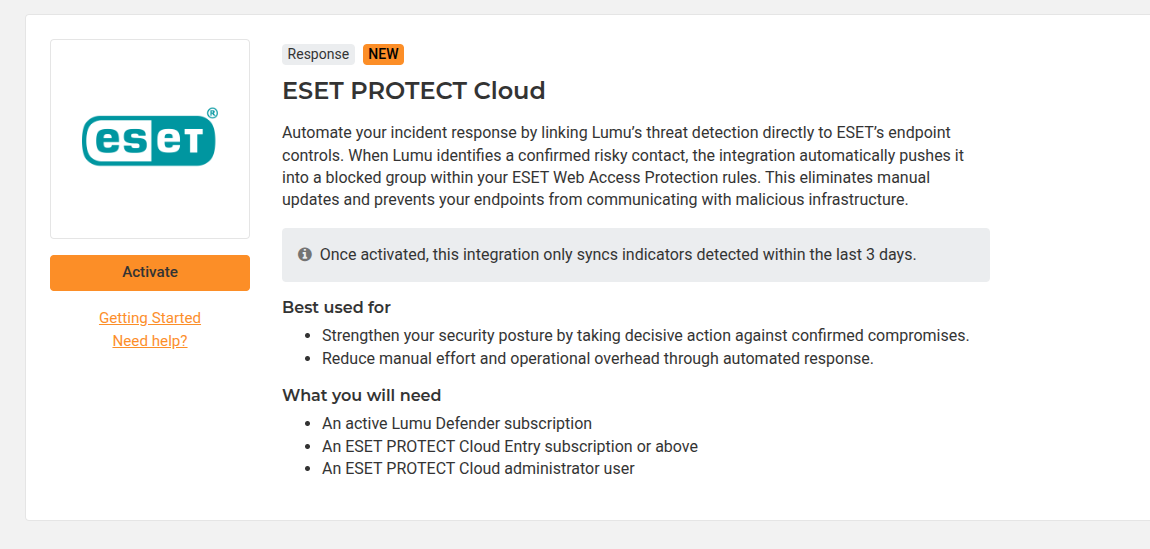1150x549 pixels.
Task: Select the Reduce manual effort bullet
Action: 598,359
